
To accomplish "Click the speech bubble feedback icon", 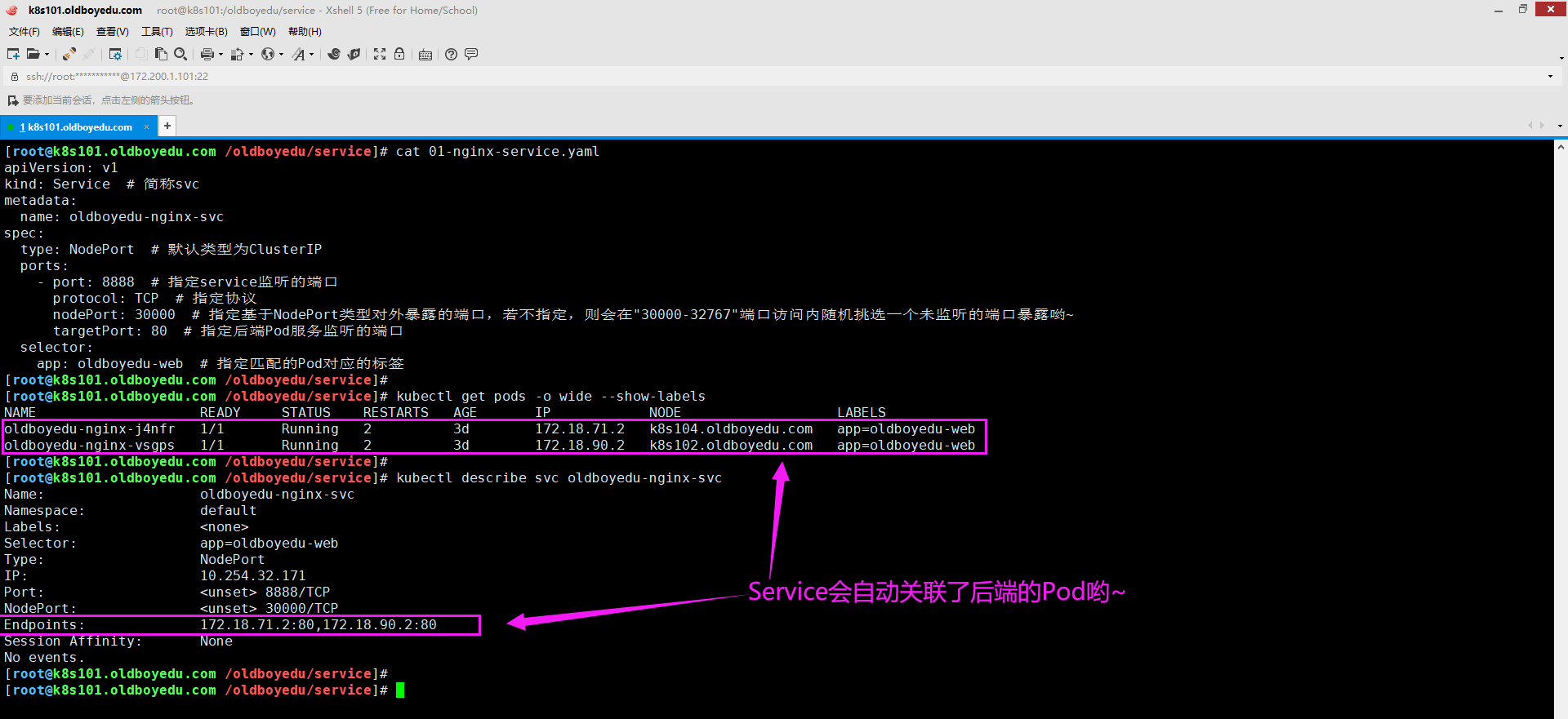I will click(x=471, y=54).
